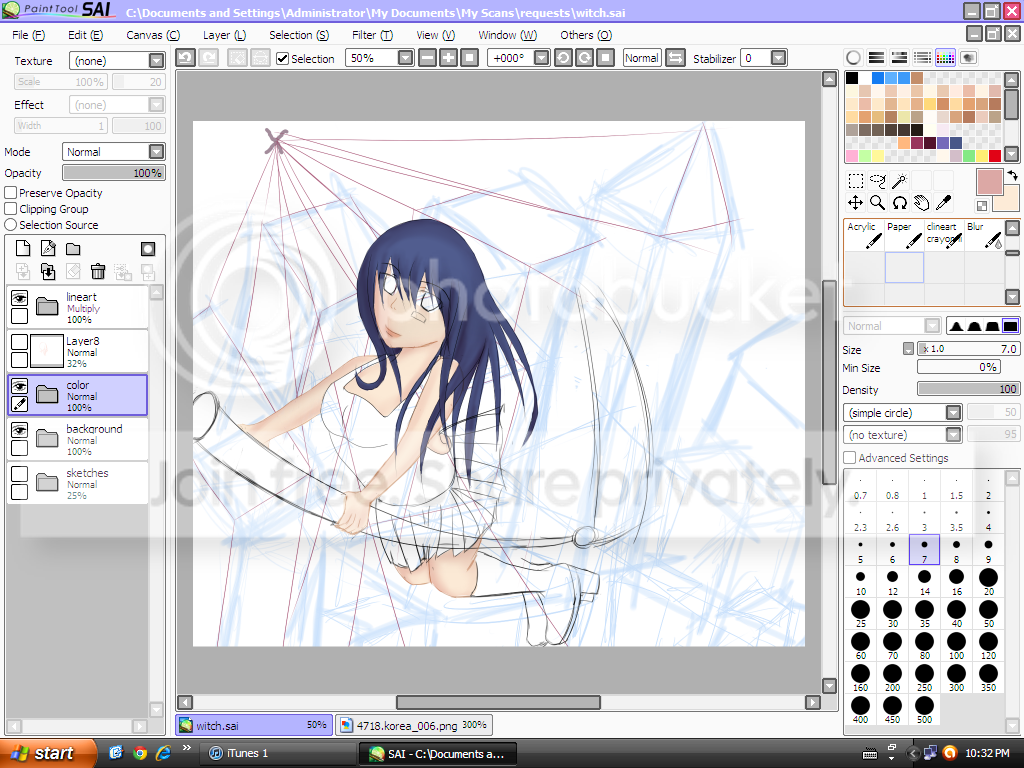Show the Layer8 layer

click(20, 342)
